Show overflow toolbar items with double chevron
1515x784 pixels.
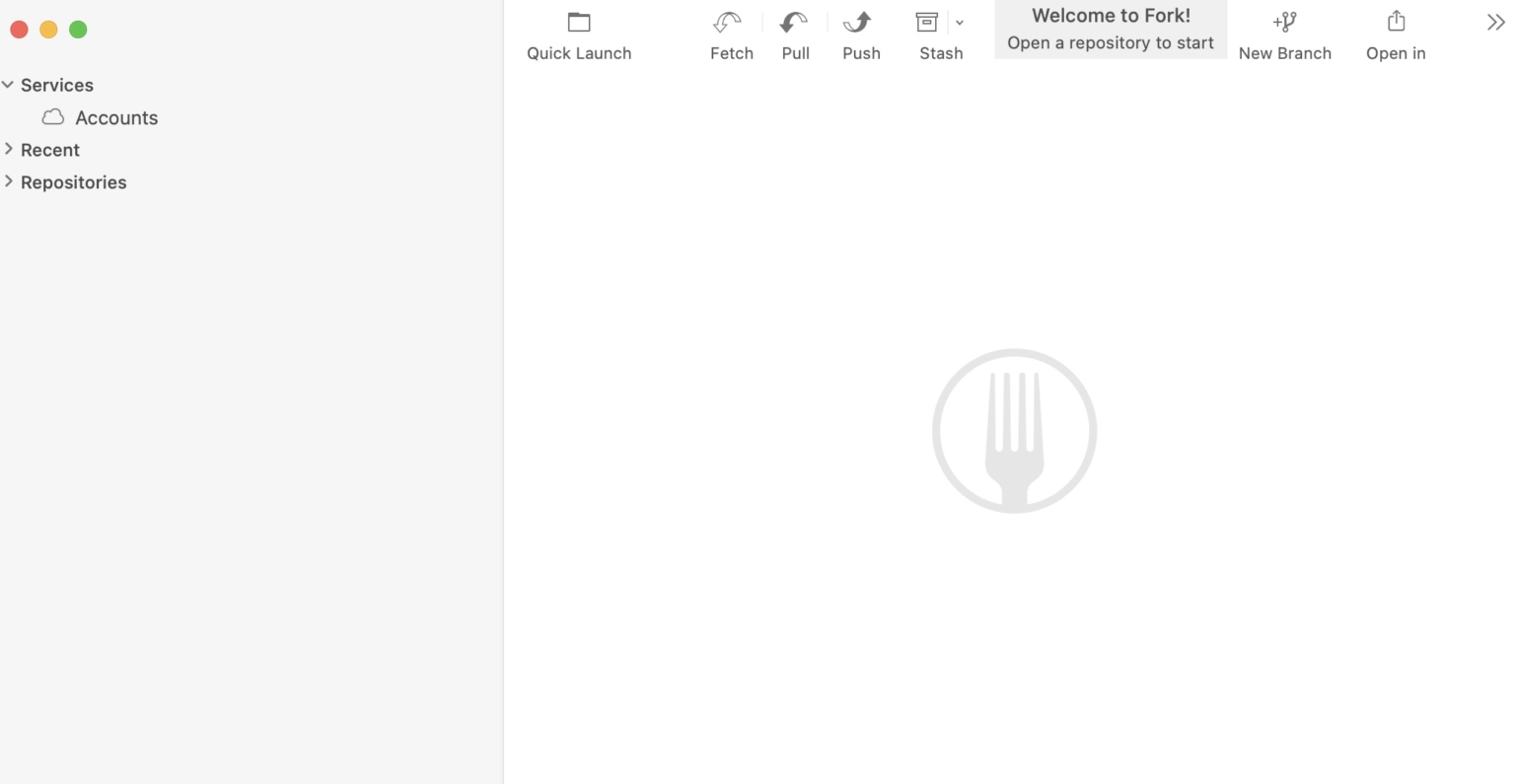click(1494, 21)
